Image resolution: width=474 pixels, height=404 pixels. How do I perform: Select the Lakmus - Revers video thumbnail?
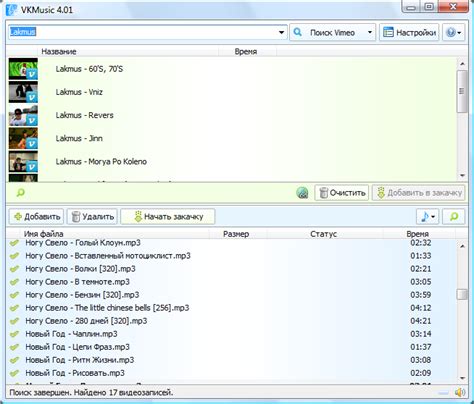23,115
